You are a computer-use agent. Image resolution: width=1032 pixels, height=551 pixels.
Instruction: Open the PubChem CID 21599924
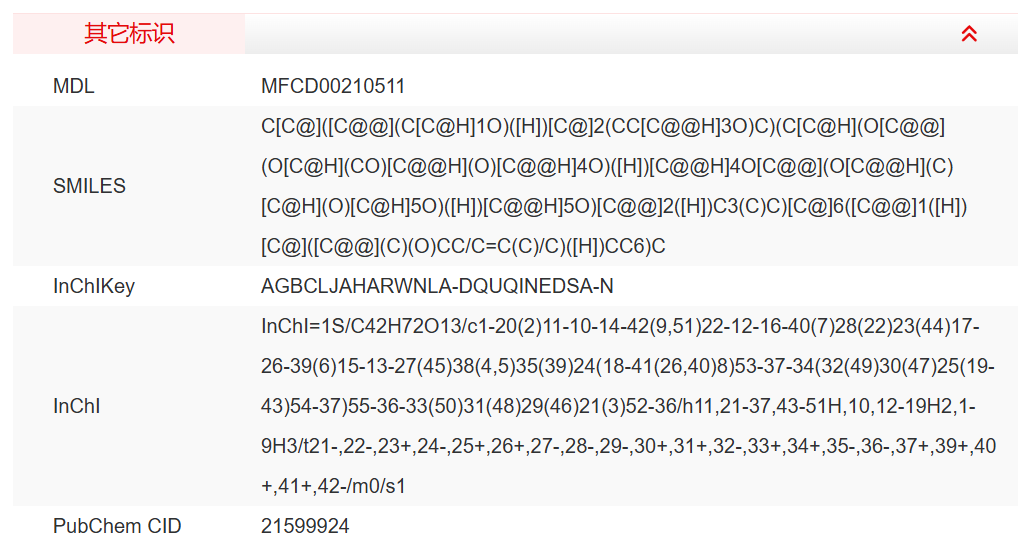coord(305,526)
